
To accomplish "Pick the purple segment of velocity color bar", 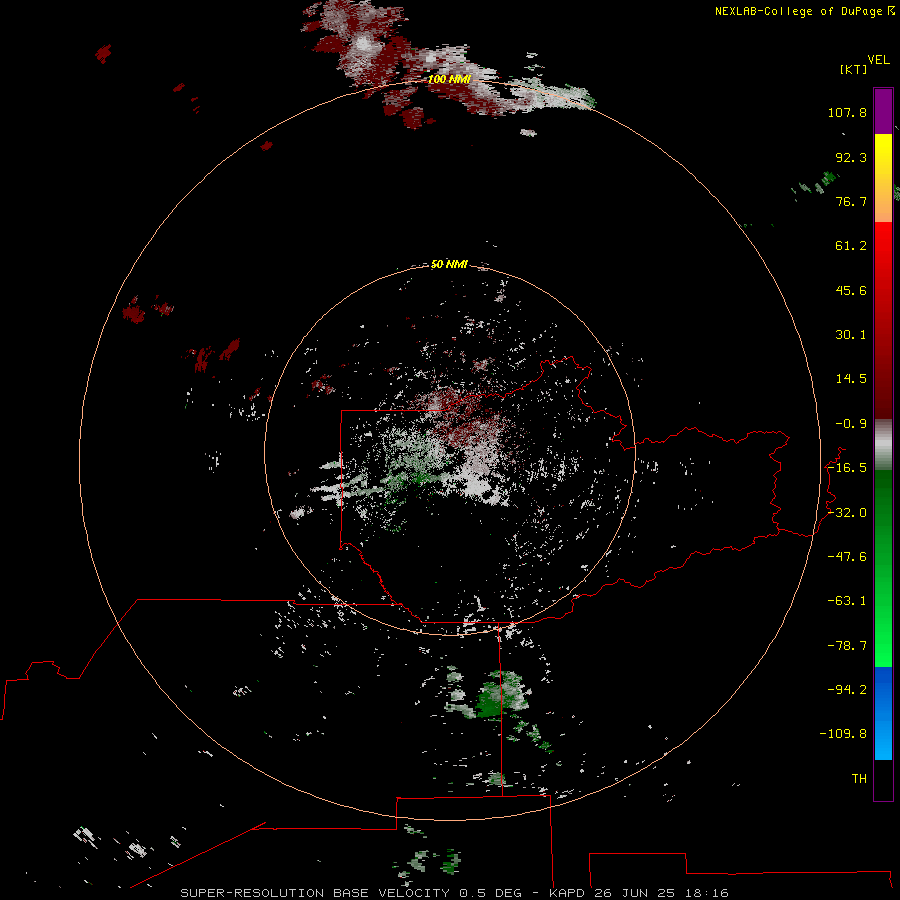I will tap(883, 111).
